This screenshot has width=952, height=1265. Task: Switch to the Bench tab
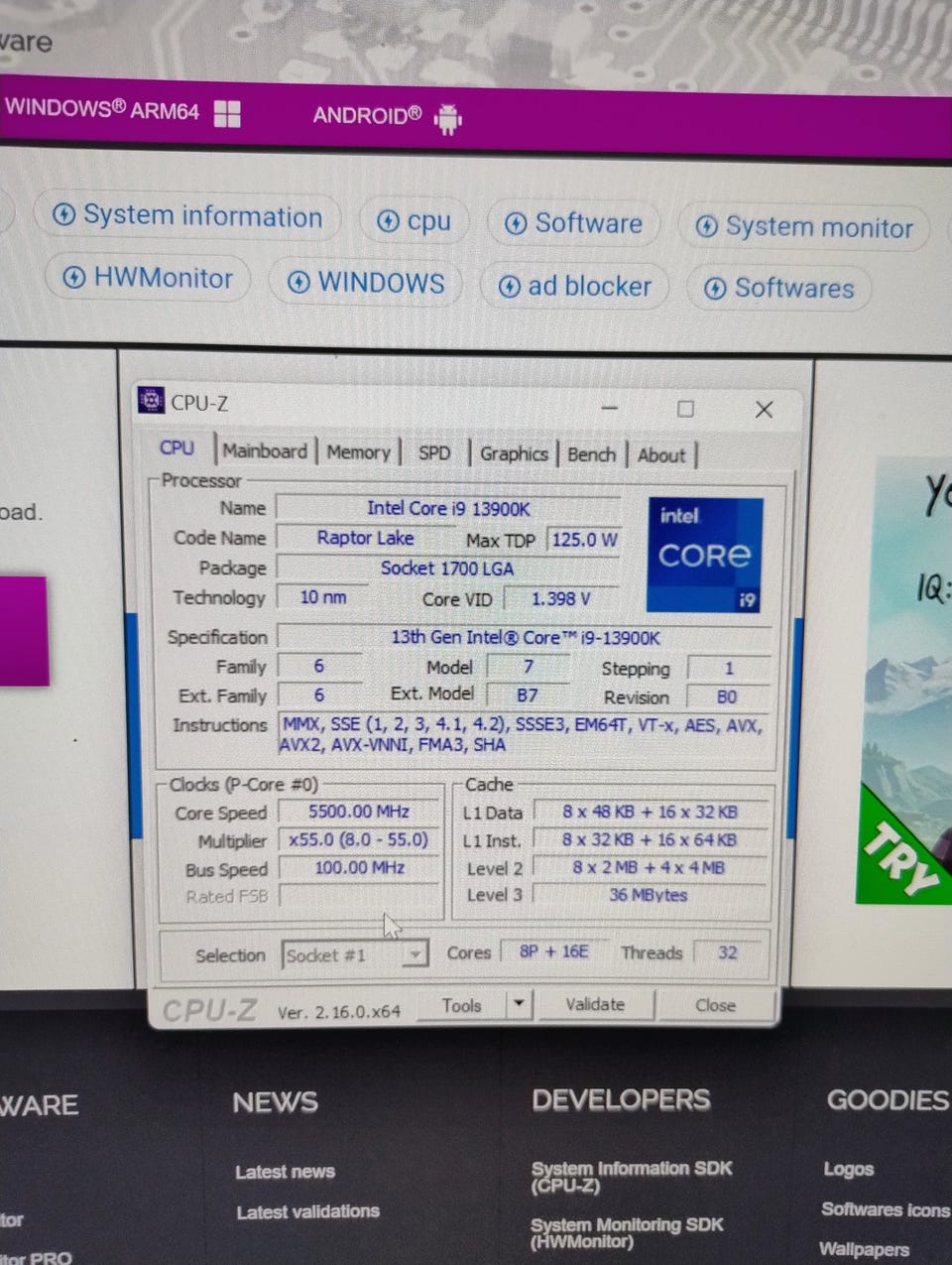(592, 454)
